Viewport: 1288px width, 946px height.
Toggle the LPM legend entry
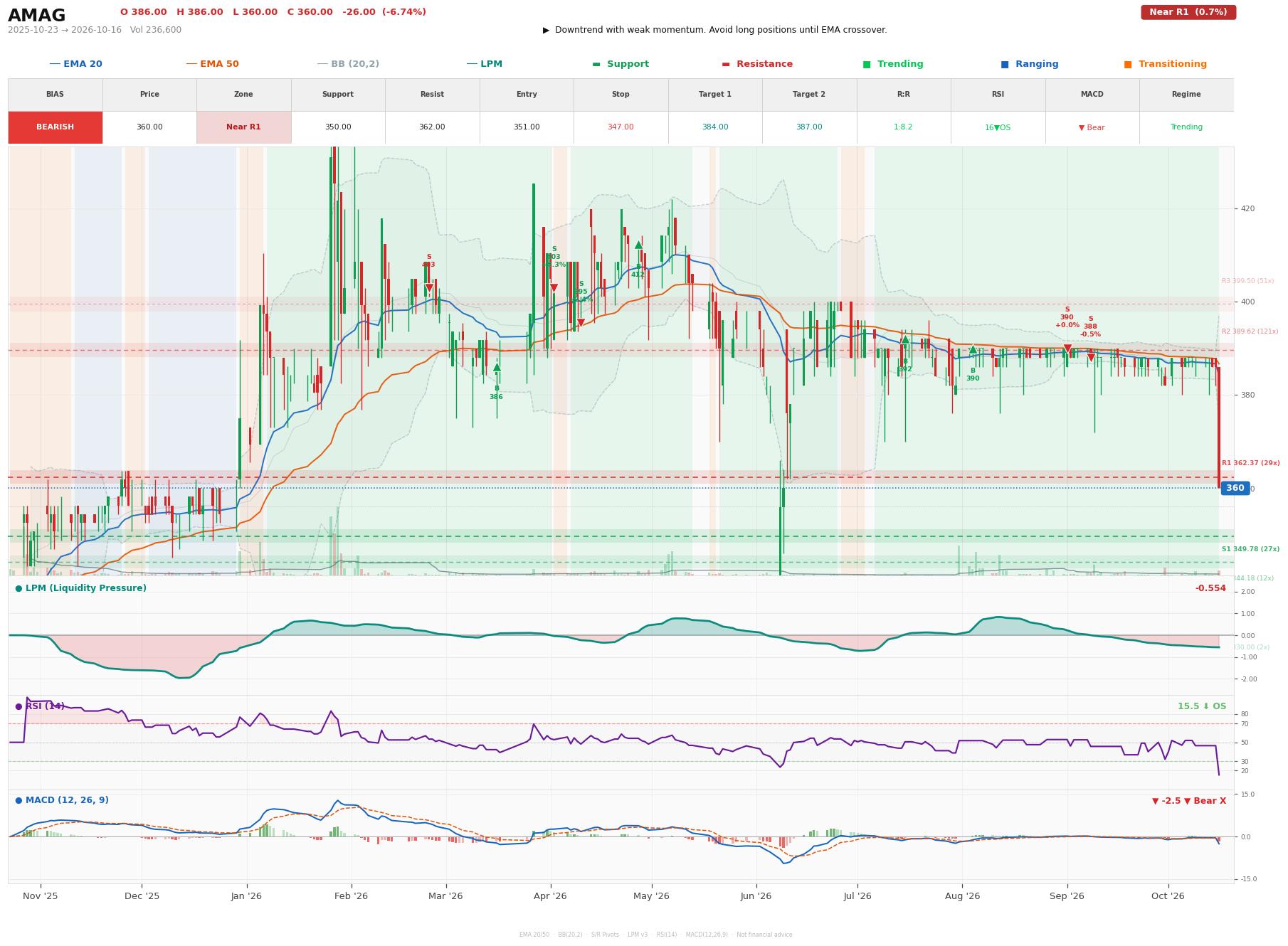484,64
